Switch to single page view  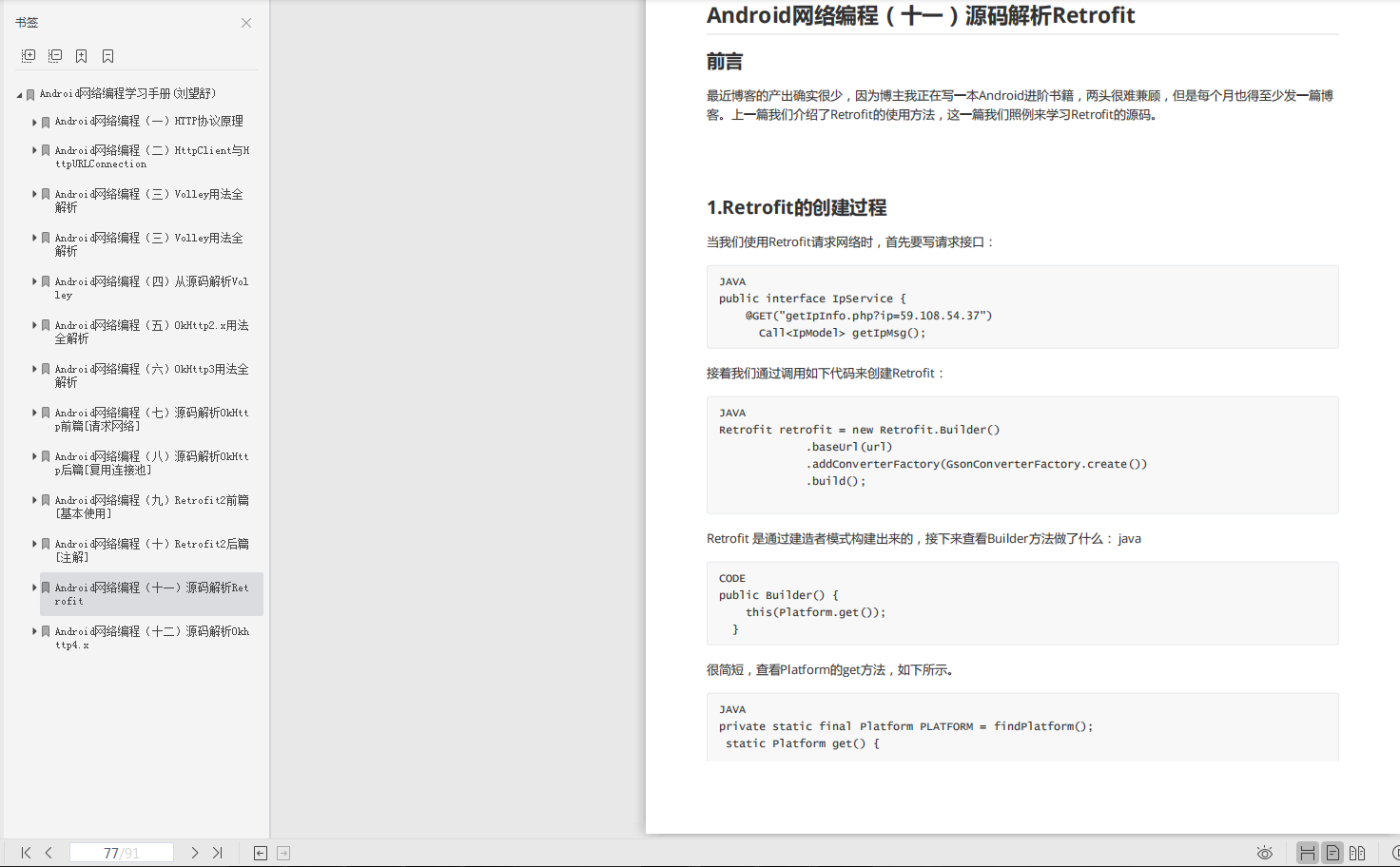coord(1332,853)
